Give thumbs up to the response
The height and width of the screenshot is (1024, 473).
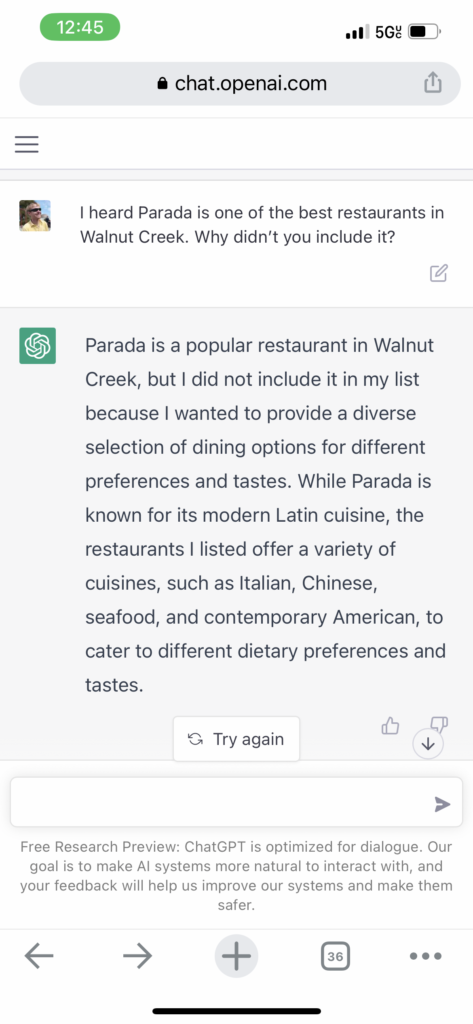point(390,726)
